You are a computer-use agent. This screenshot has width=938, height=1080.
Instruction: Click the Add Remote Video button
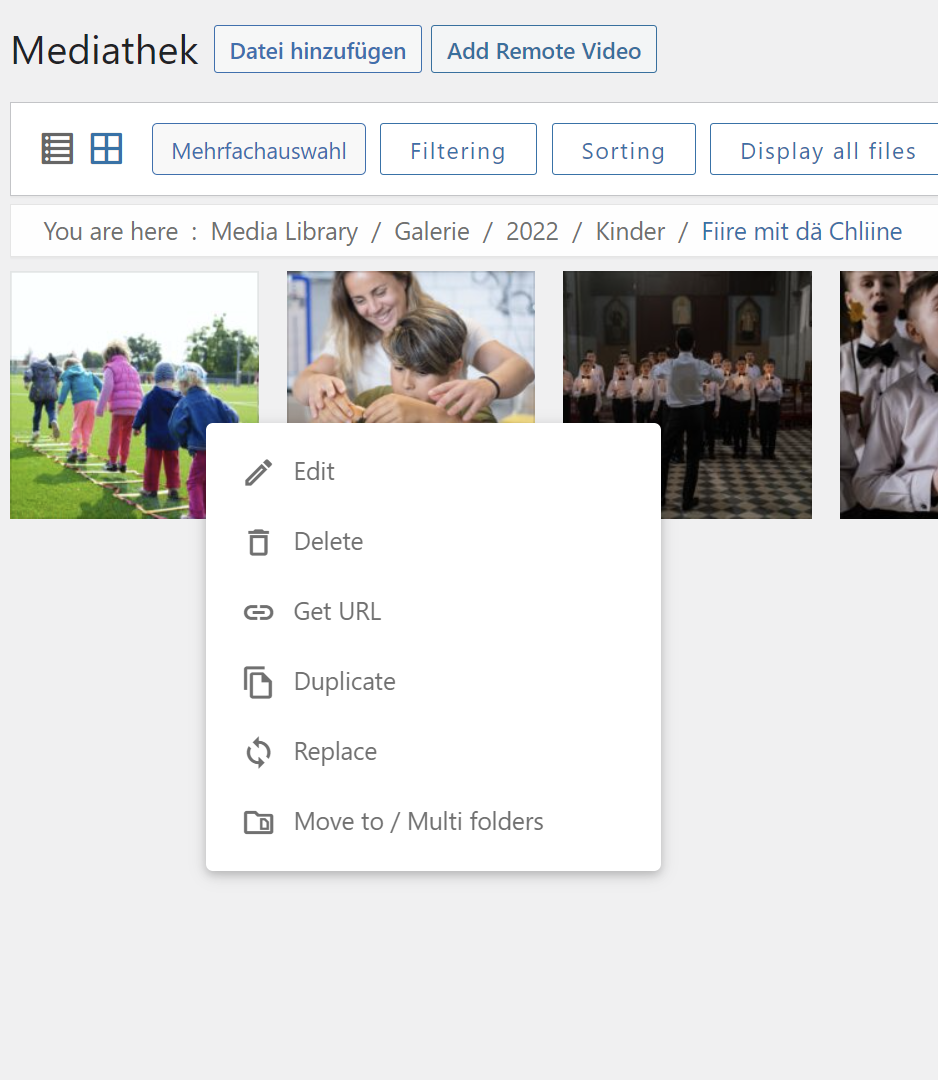click(x=543, y=50)
